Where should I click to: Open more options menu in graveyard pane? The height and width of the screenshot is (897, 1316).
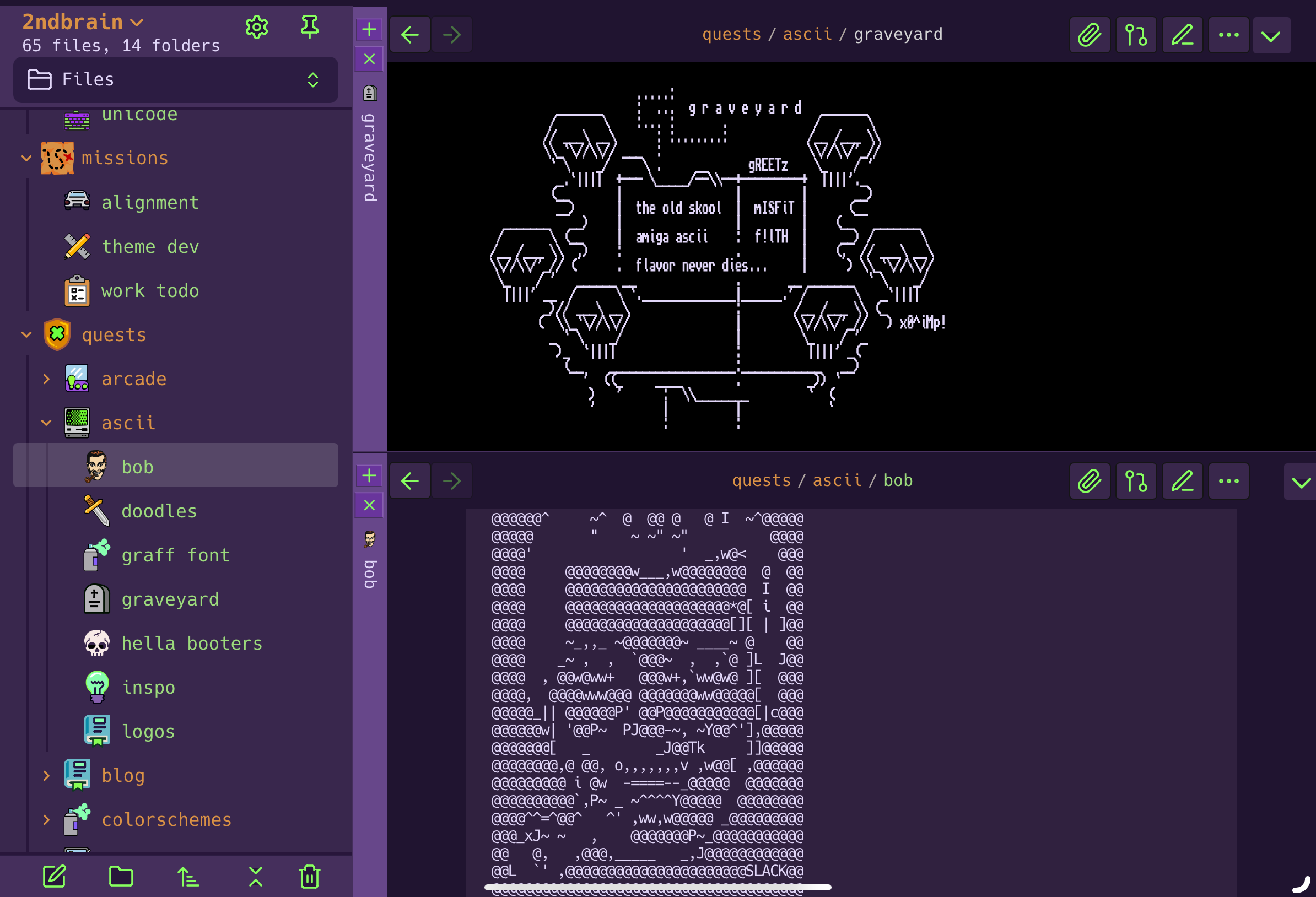tap(1228, 35)
